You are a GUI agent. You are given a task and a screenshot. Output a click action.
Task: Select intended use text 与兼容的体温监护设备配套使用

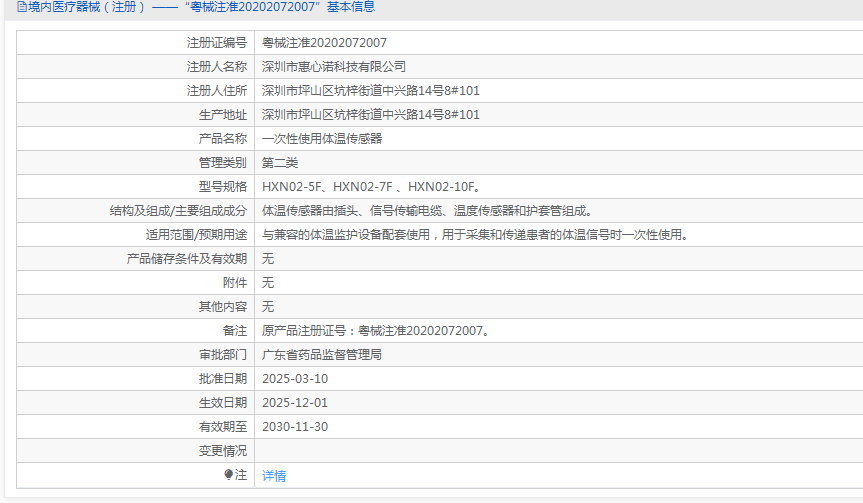476,235
